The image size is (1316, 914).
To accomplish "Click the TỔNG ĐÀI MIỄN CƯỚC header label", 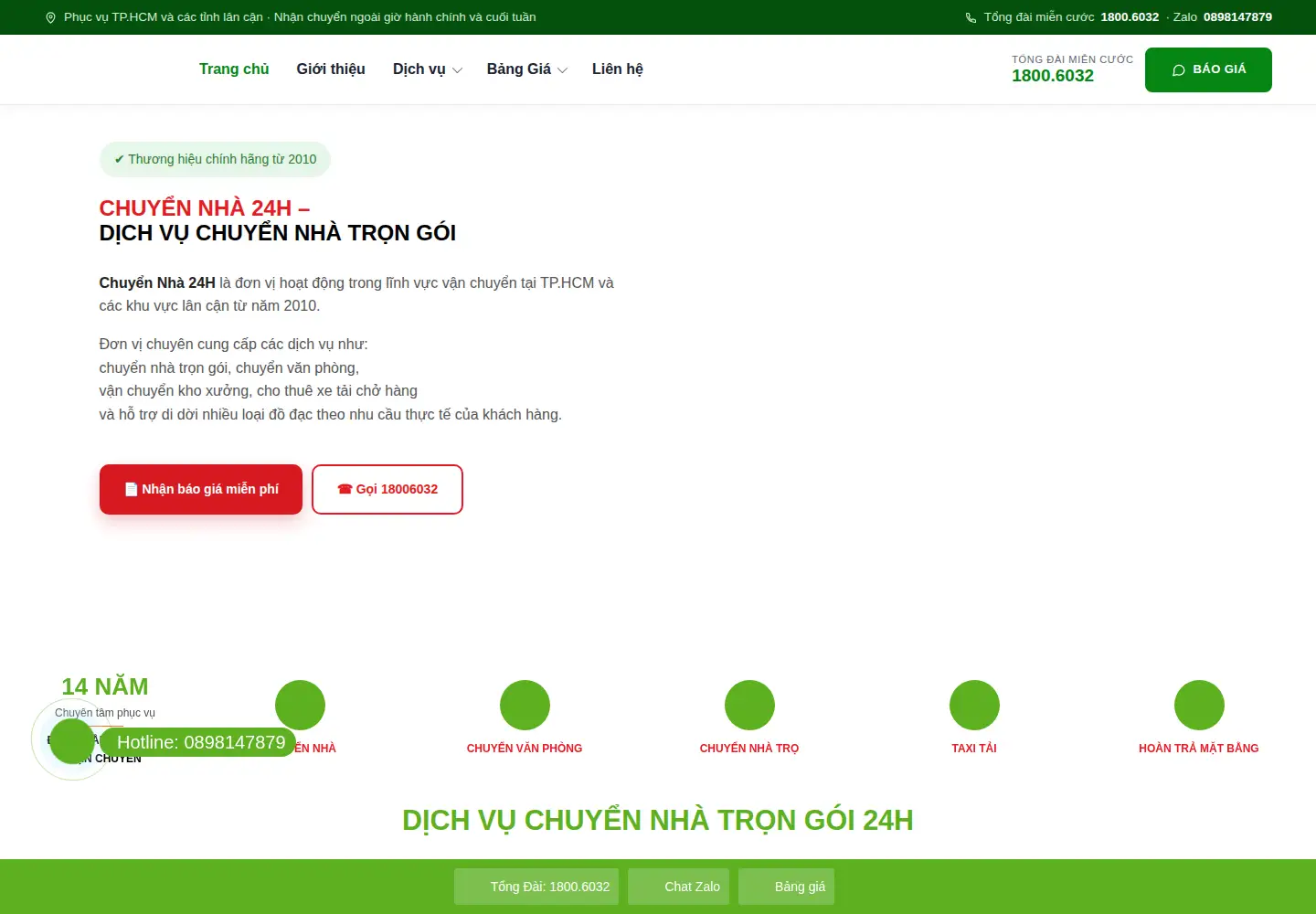I will pyautogui.click(x=1072, y=59).
